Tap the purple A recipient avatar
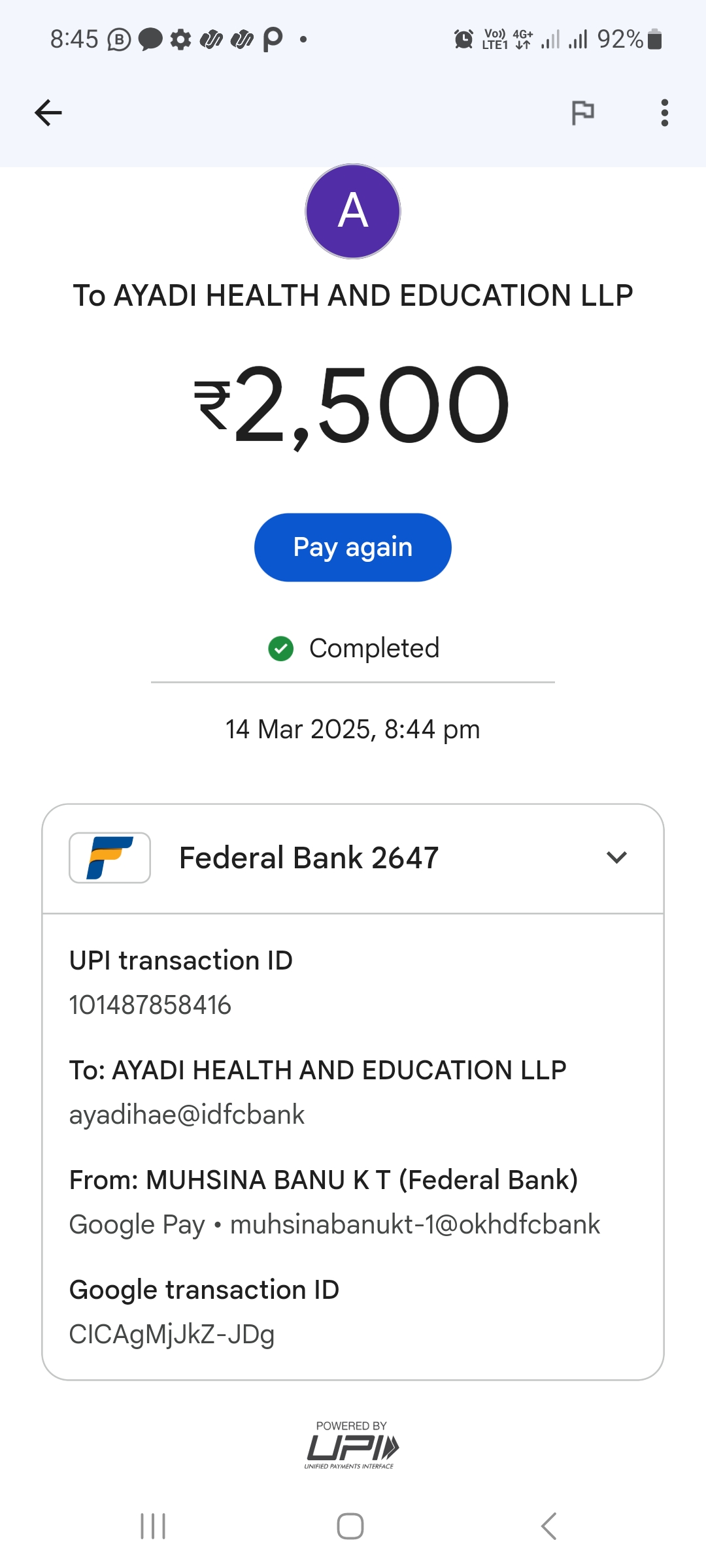This screenshot has height=1568, width=706. (x=353, y=212)
